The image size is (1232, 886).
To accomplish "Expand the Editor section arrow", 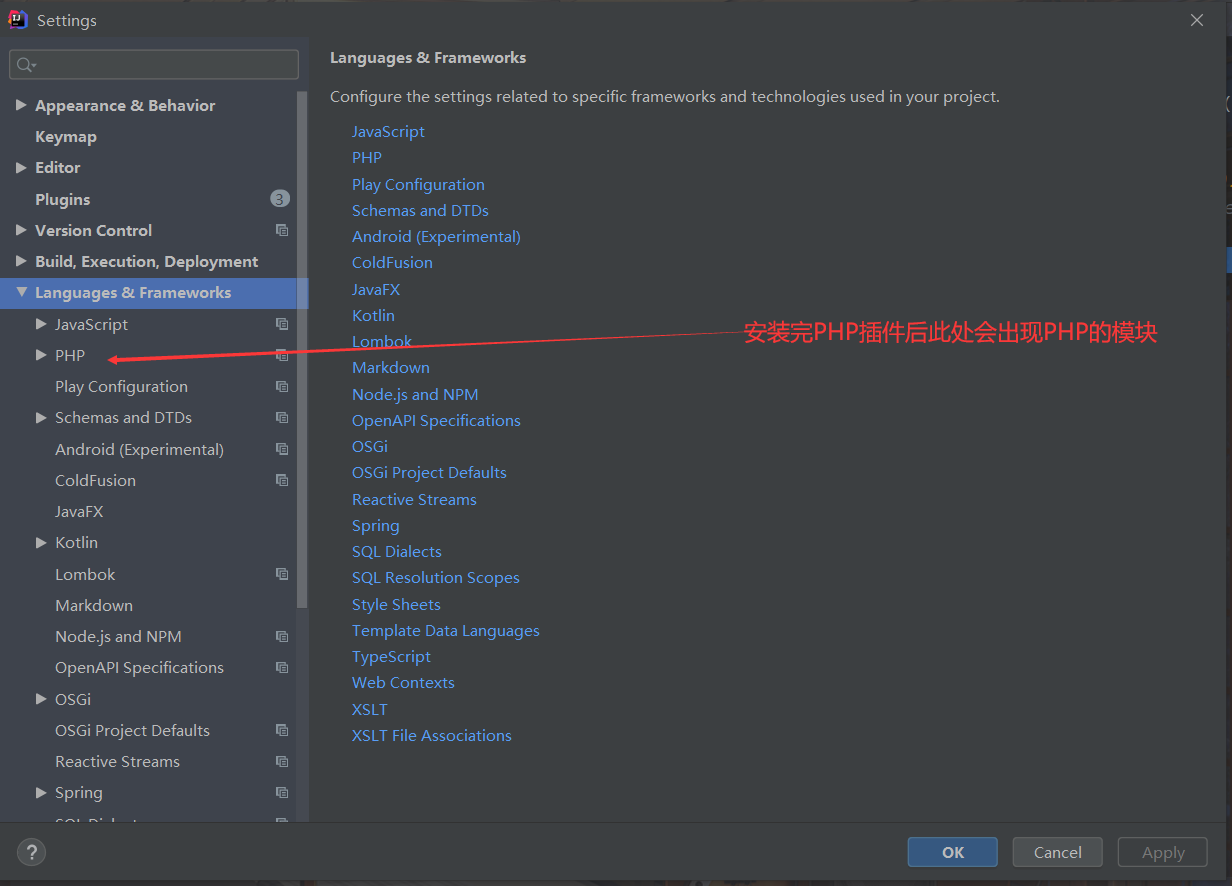I will point(21,167).
